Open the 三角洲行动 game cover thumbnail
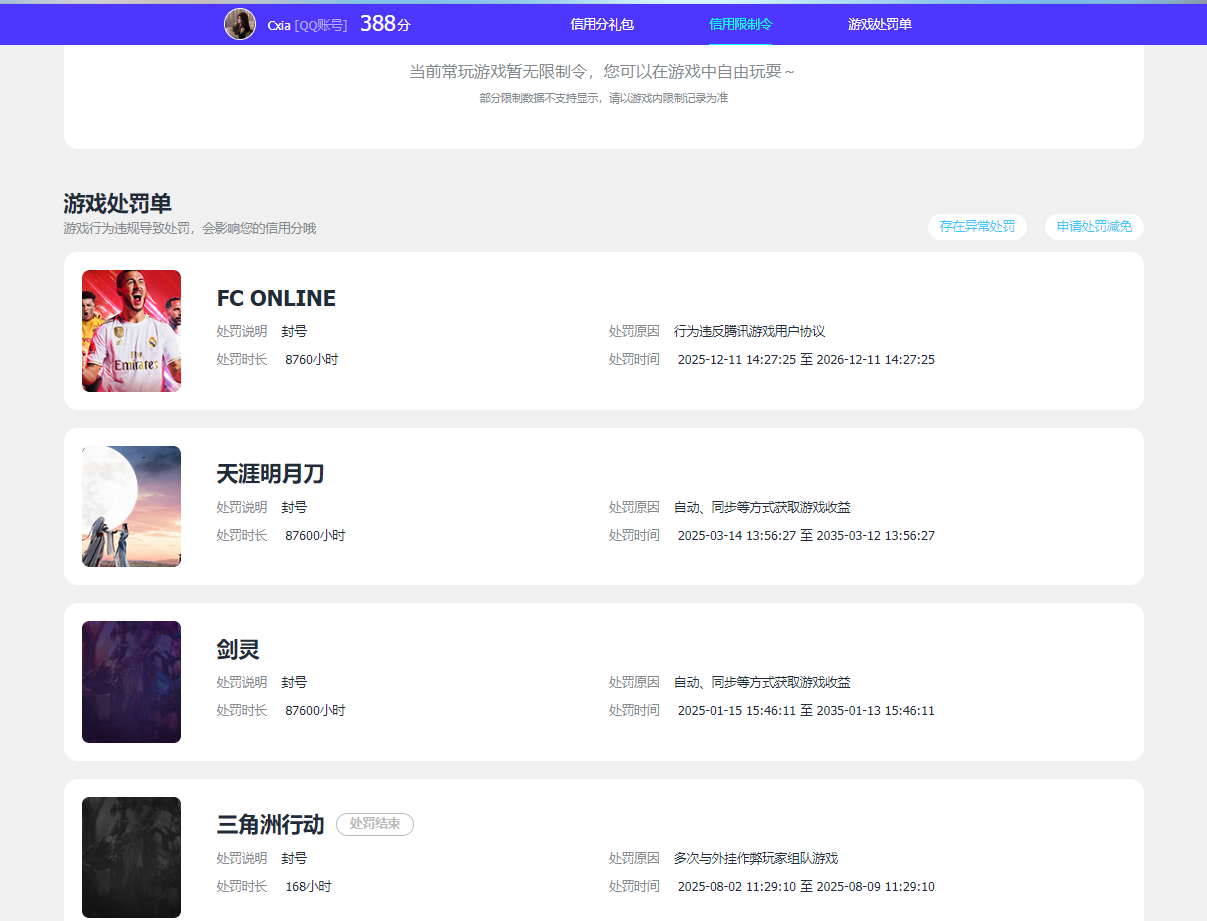 click(x=131, y=858)
